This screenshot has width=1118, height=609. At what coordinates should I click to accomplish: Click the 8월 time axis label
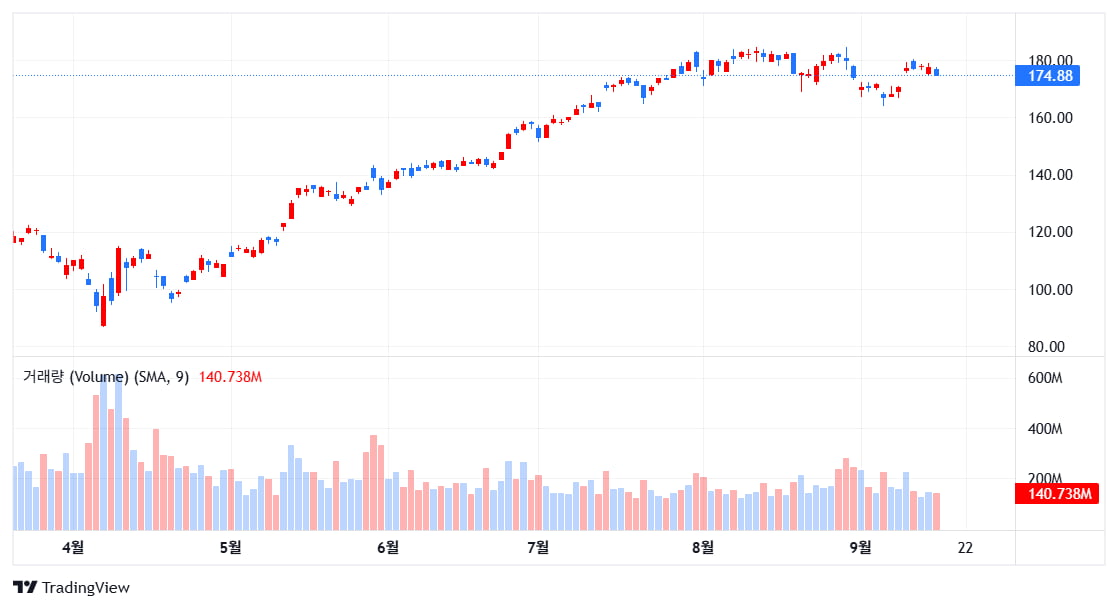(703, 547)
